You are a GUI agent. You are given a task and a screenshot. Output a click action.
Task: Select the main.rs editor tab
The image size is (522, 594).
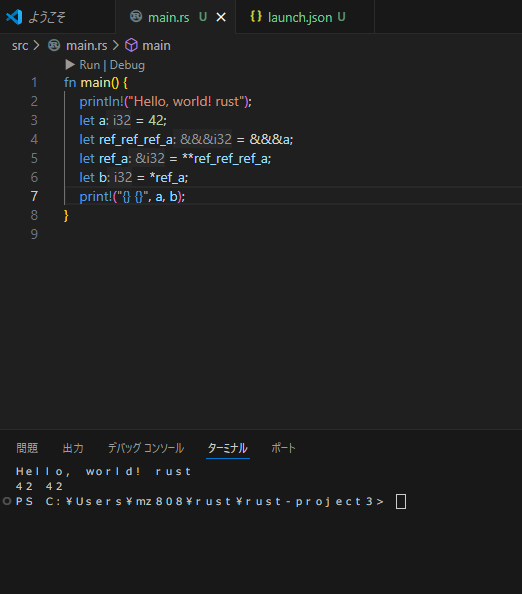point(169,17)
